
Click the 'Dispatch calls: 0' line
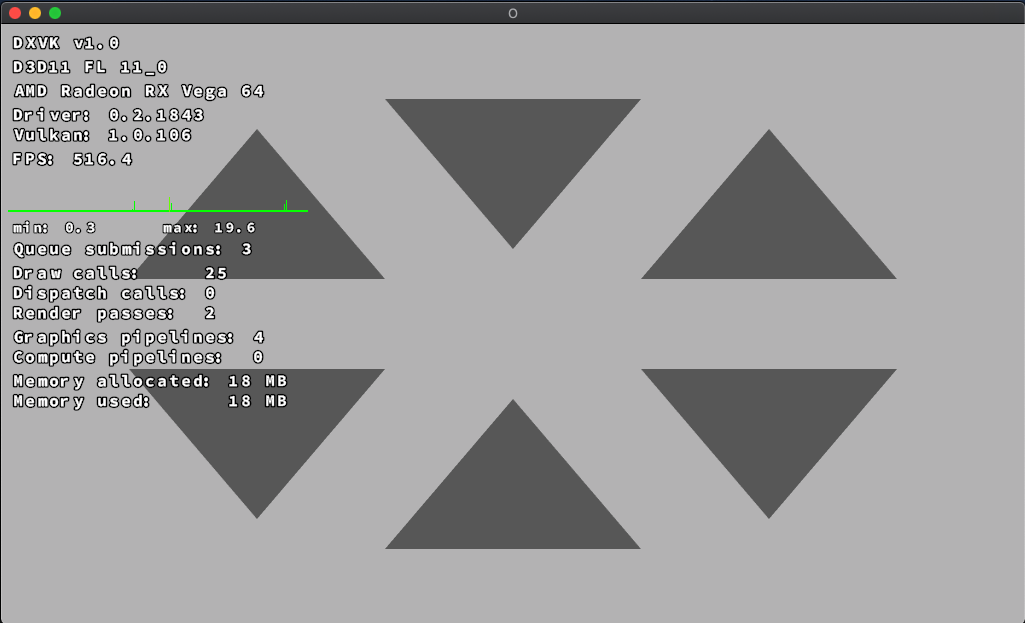[x=114, y=293]
